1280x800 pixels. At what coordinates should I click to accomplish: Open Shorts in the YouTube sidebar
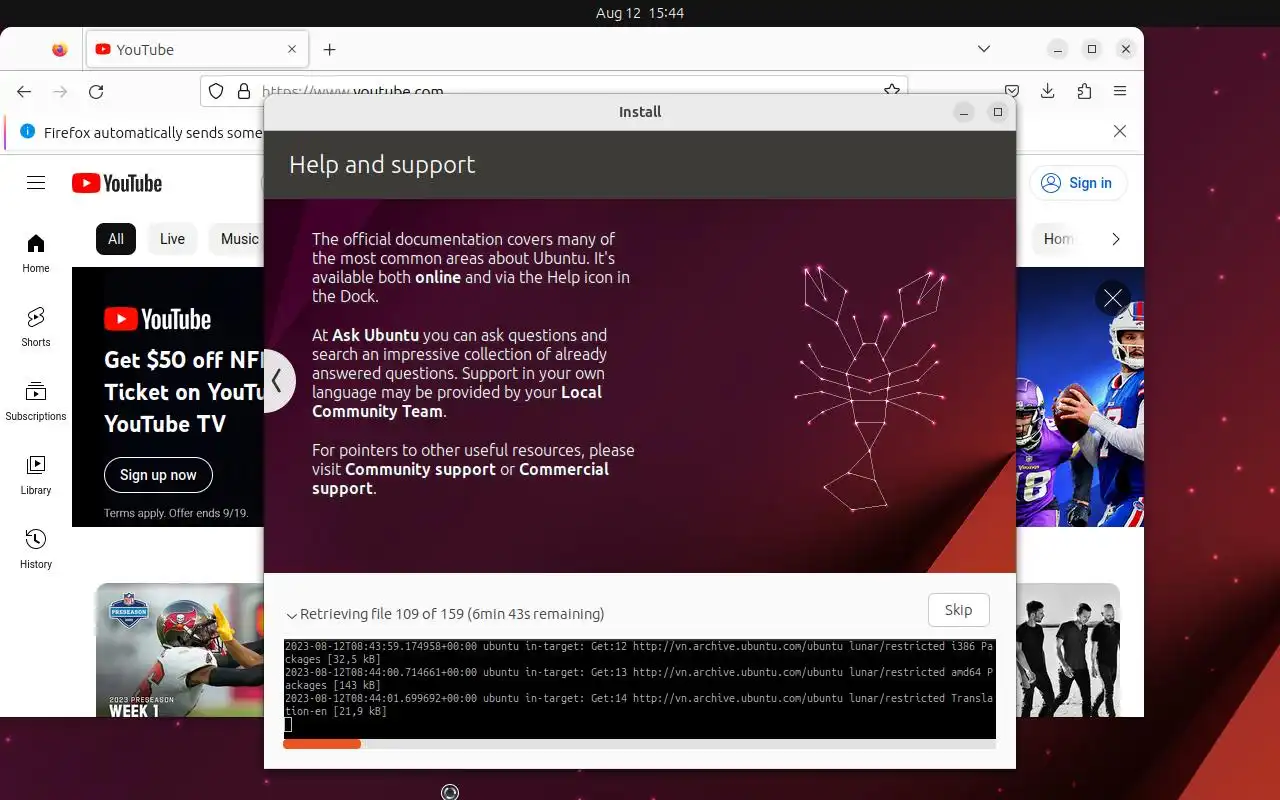[36, 327]
